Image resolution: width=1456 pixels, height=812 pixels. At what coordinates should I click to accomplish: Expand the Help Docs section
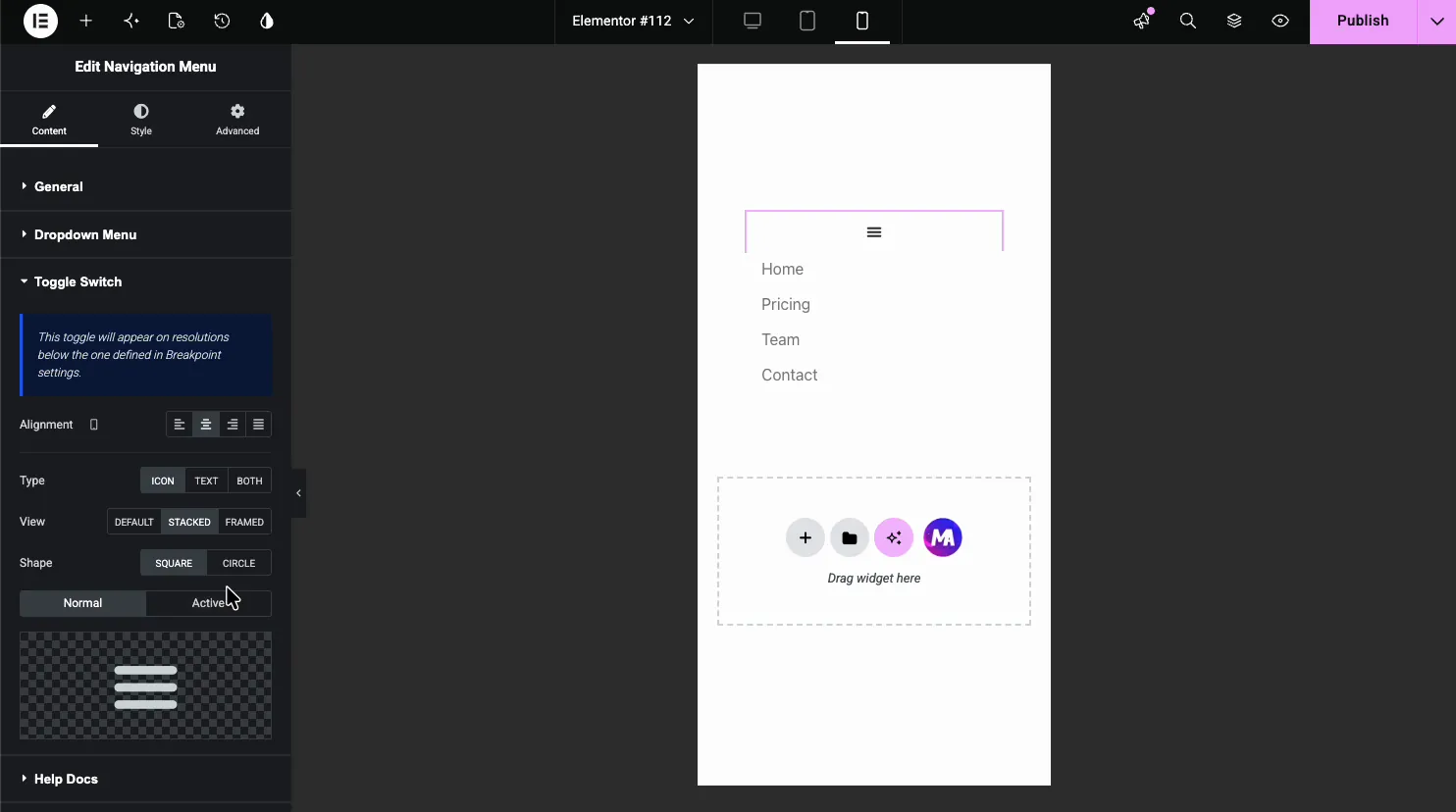click(x=145, y=779)
